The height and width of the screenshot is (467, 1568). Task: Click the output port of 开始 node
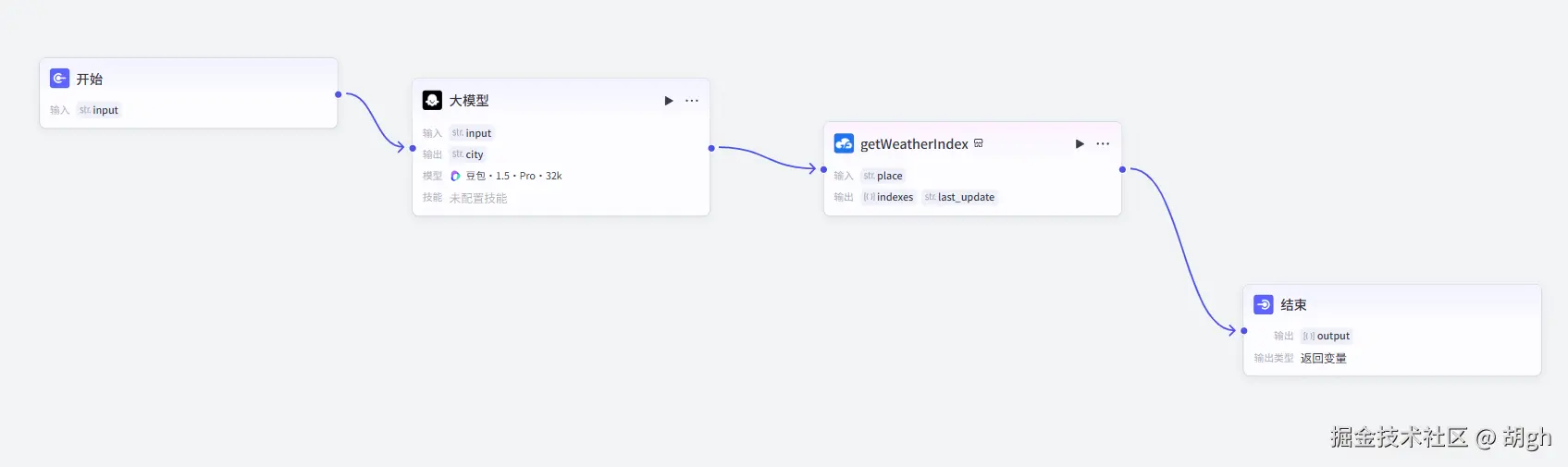(339, 94)
